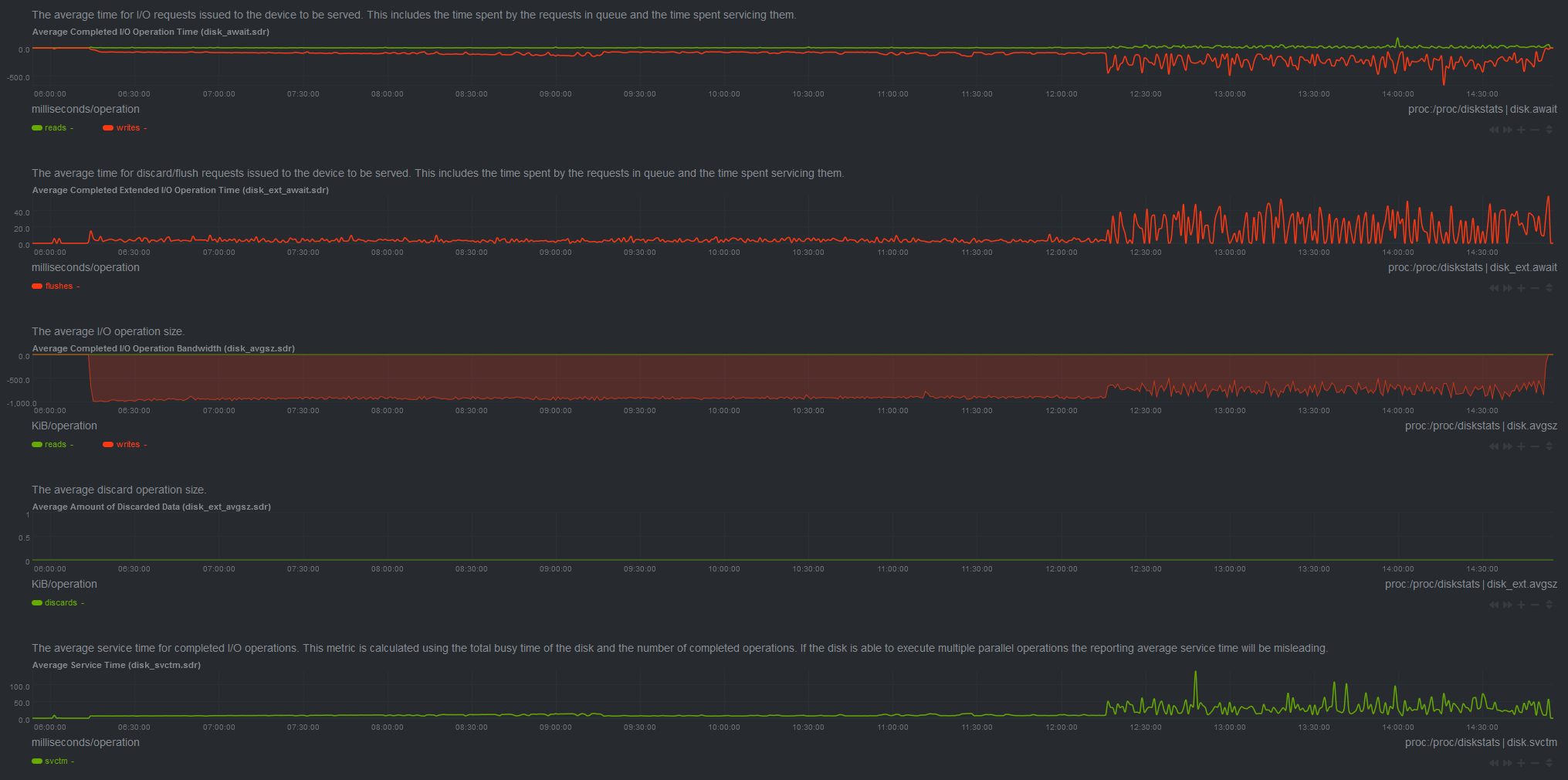Click 'milliseconds/operation' unit under the disk.await chart

(86, 110)
